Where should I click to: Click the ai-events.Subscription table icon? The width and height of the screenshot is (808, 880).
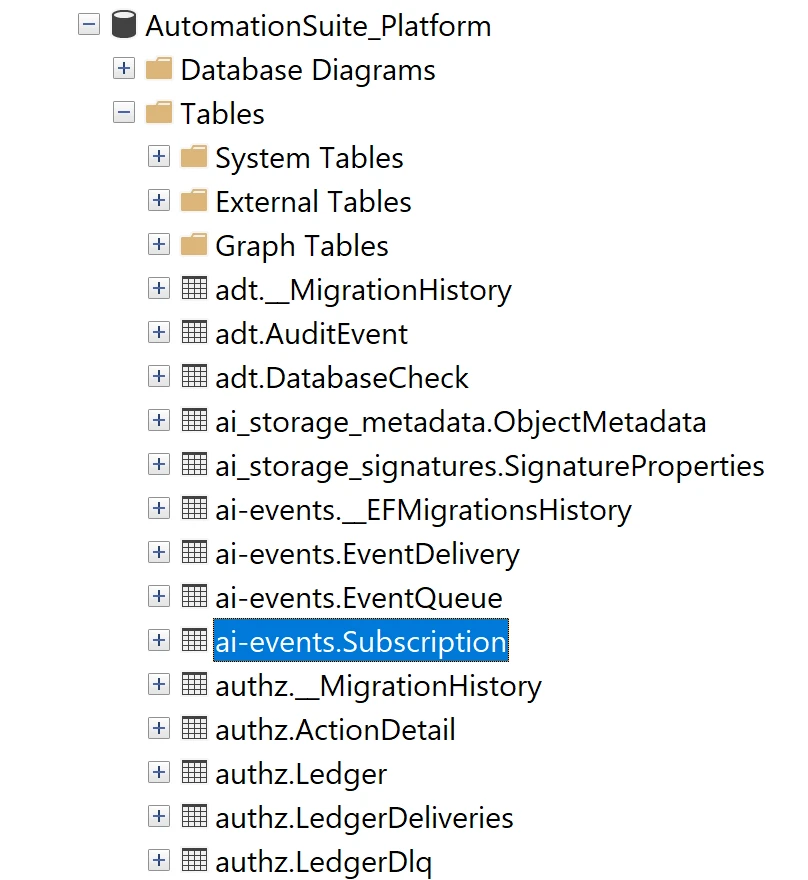point(194,640)
